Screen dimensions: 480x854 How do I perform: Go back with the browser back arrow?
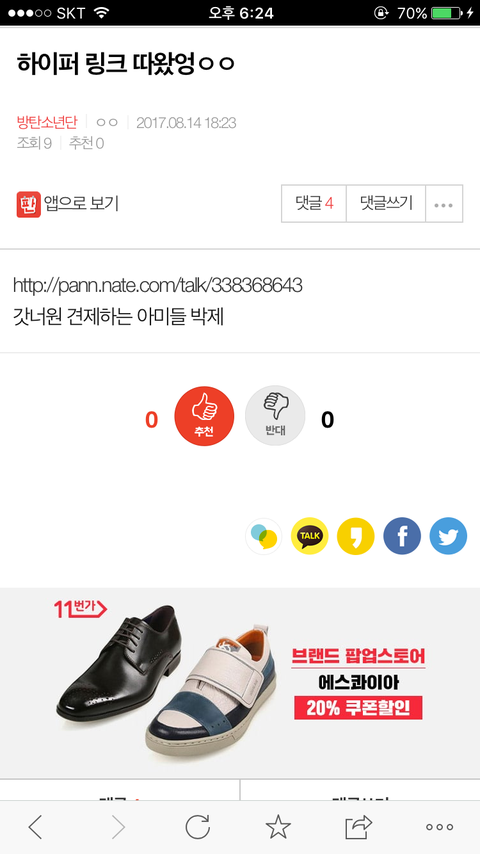pos(35,827)
